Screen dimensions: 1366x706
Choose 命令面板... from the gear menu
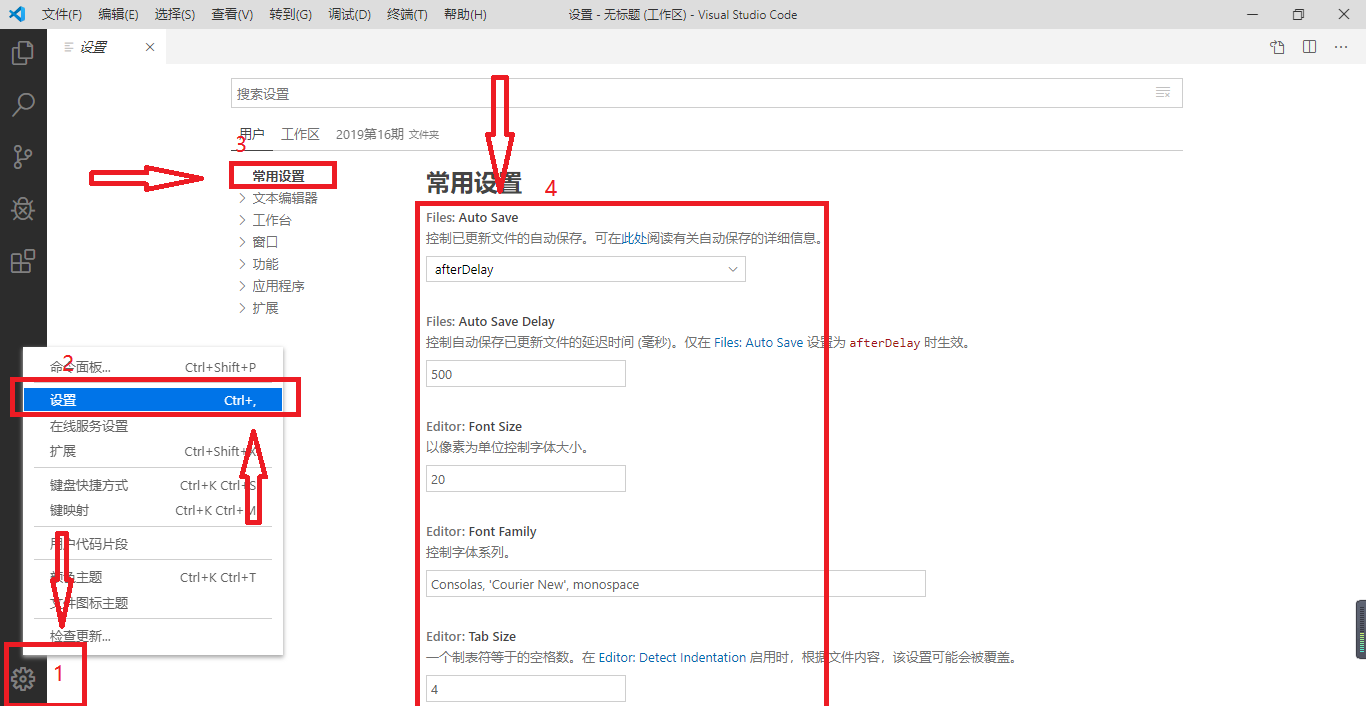click(x=153, y=367)
